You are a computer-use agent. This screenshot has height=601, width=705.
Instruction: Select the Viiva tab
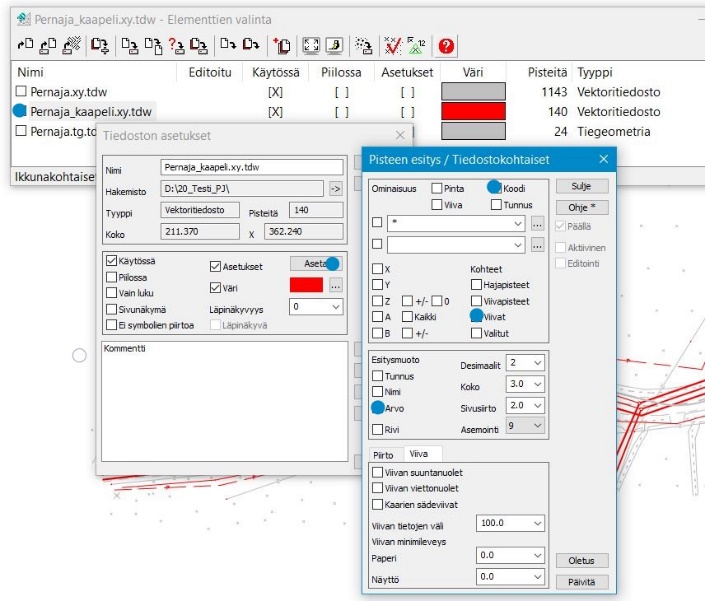pyautogui.click(x=418, y=454)
